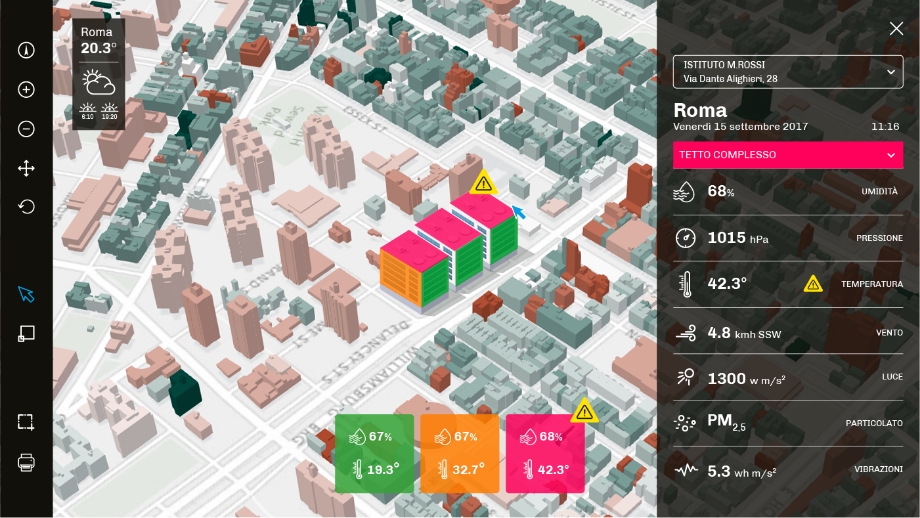The width and height of the screenshot is (920, 518).
Task: Click the light sun icon
Action: (x=685, y=377)
